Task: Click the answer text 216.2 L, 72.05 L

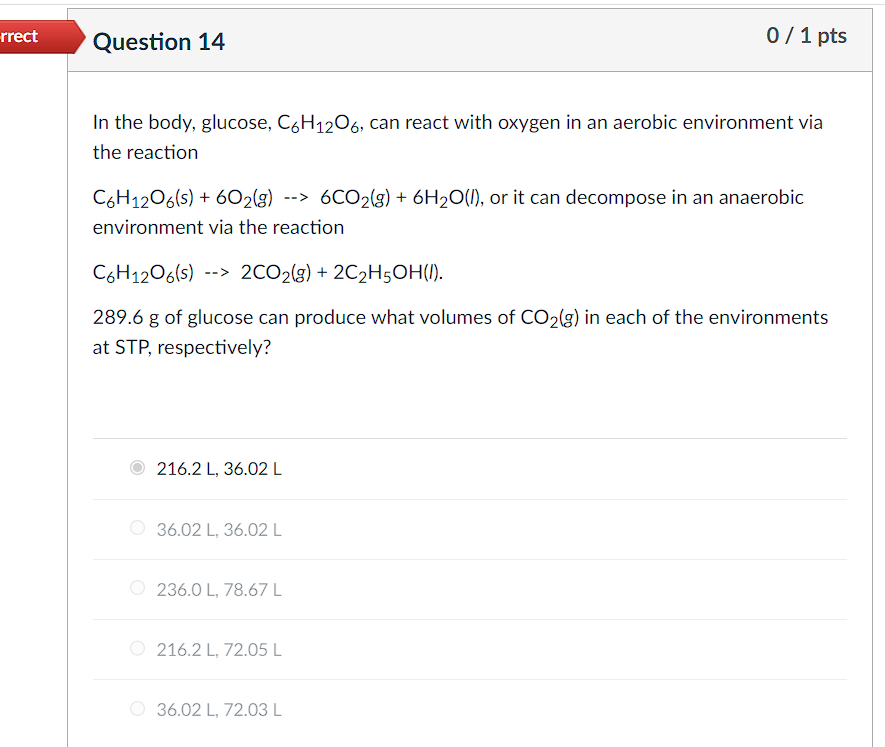Action: click(x=218, y=649)
